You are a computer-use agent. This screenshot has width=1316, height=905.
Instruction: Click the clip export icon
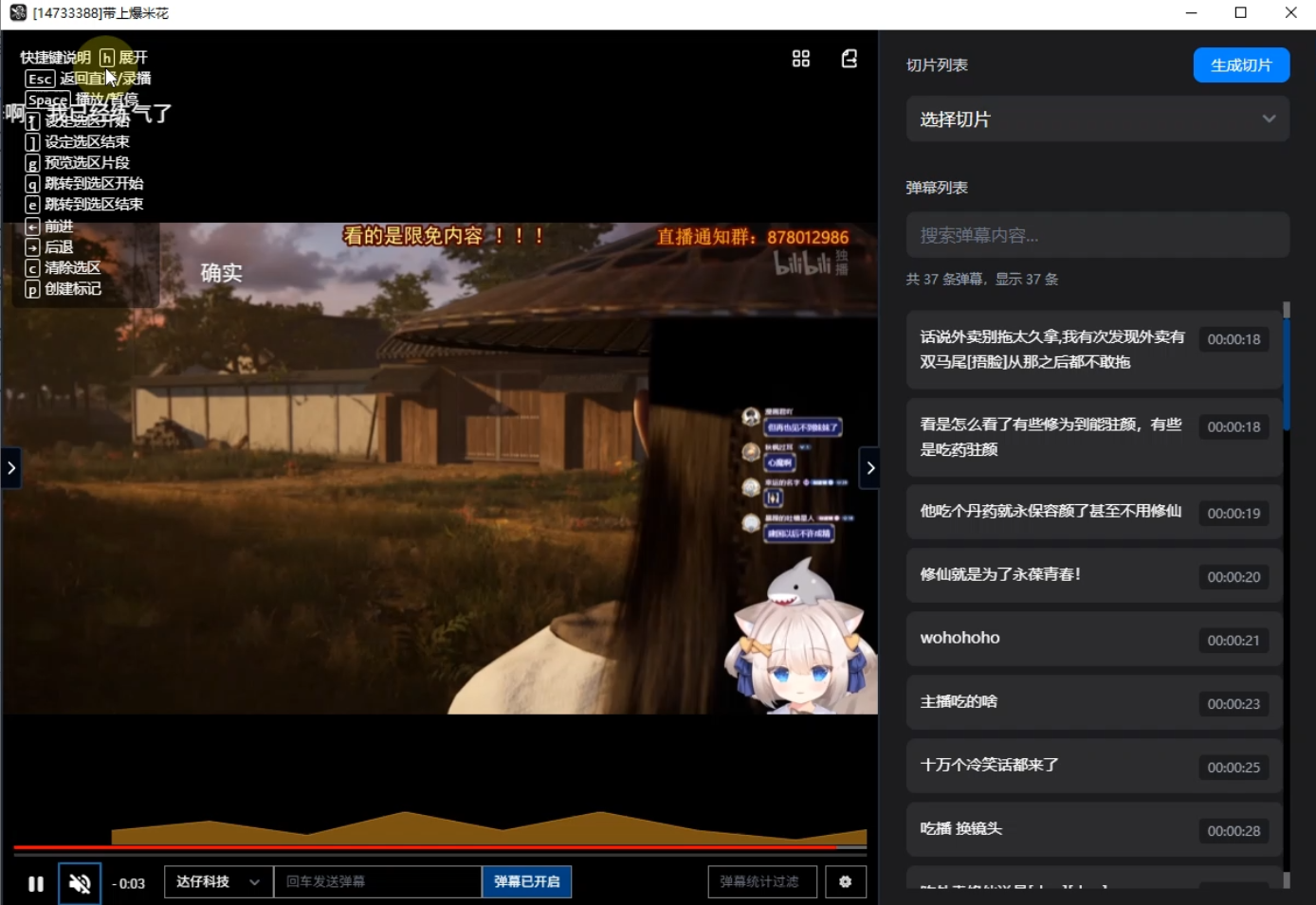point(850,59)
